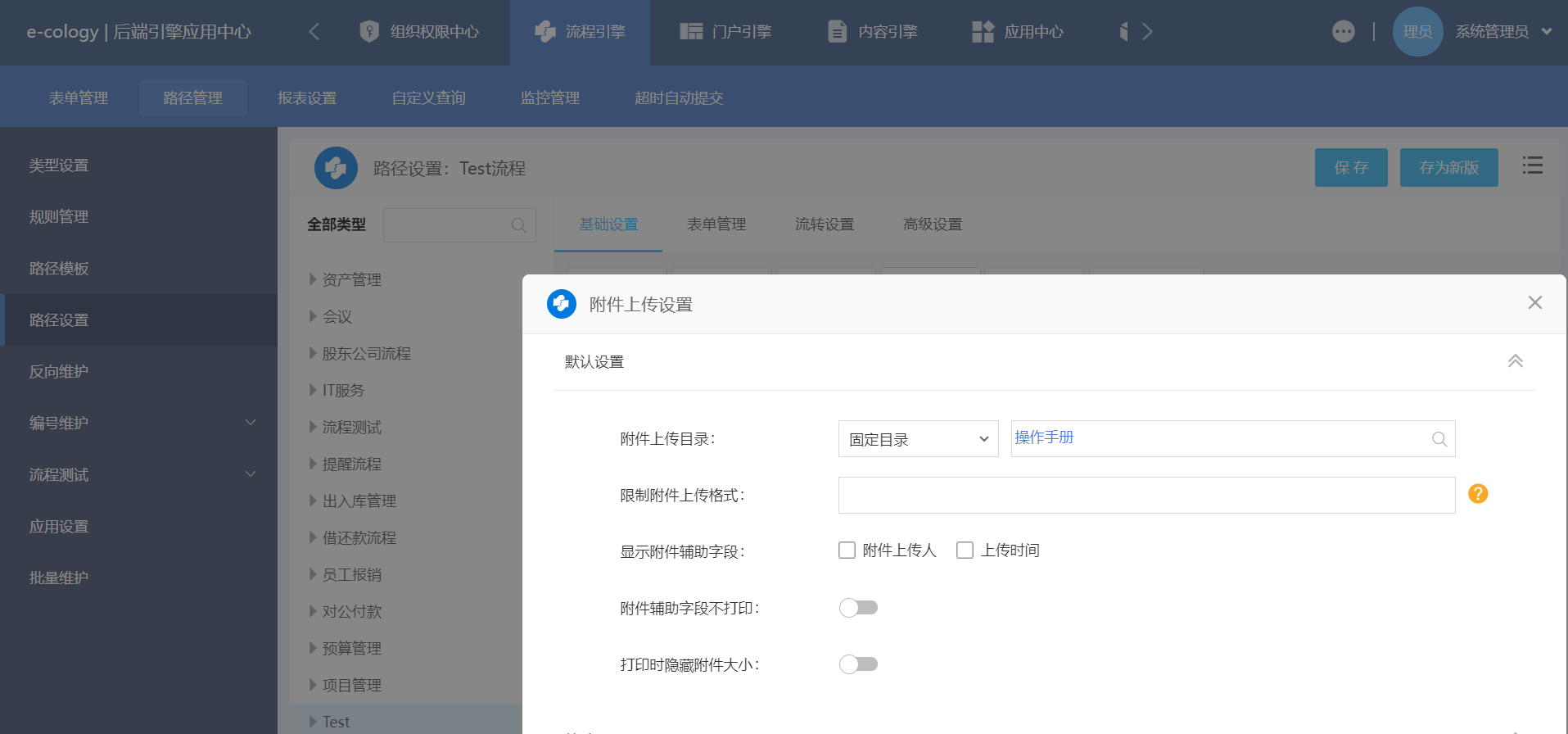Open the list menu icon beside 存为新版
This screenshot has width=1568, height=734.
click(1533, 165)
